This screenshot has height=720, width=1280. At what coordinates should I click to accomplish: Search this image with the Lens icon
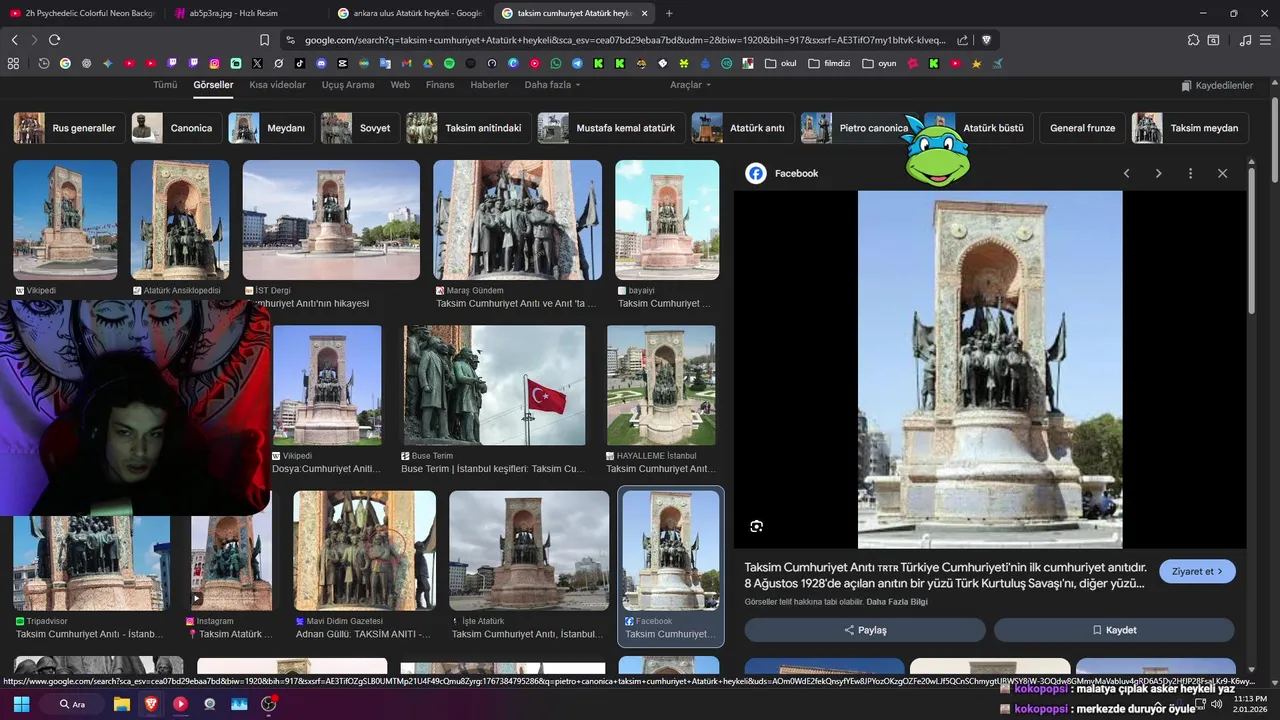click(756, 526)
